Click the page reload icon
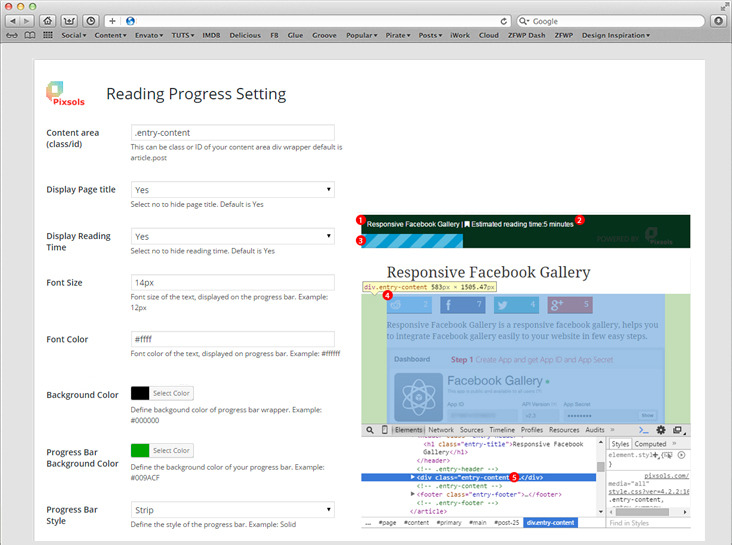732x545 pixels. pos(503,21)
